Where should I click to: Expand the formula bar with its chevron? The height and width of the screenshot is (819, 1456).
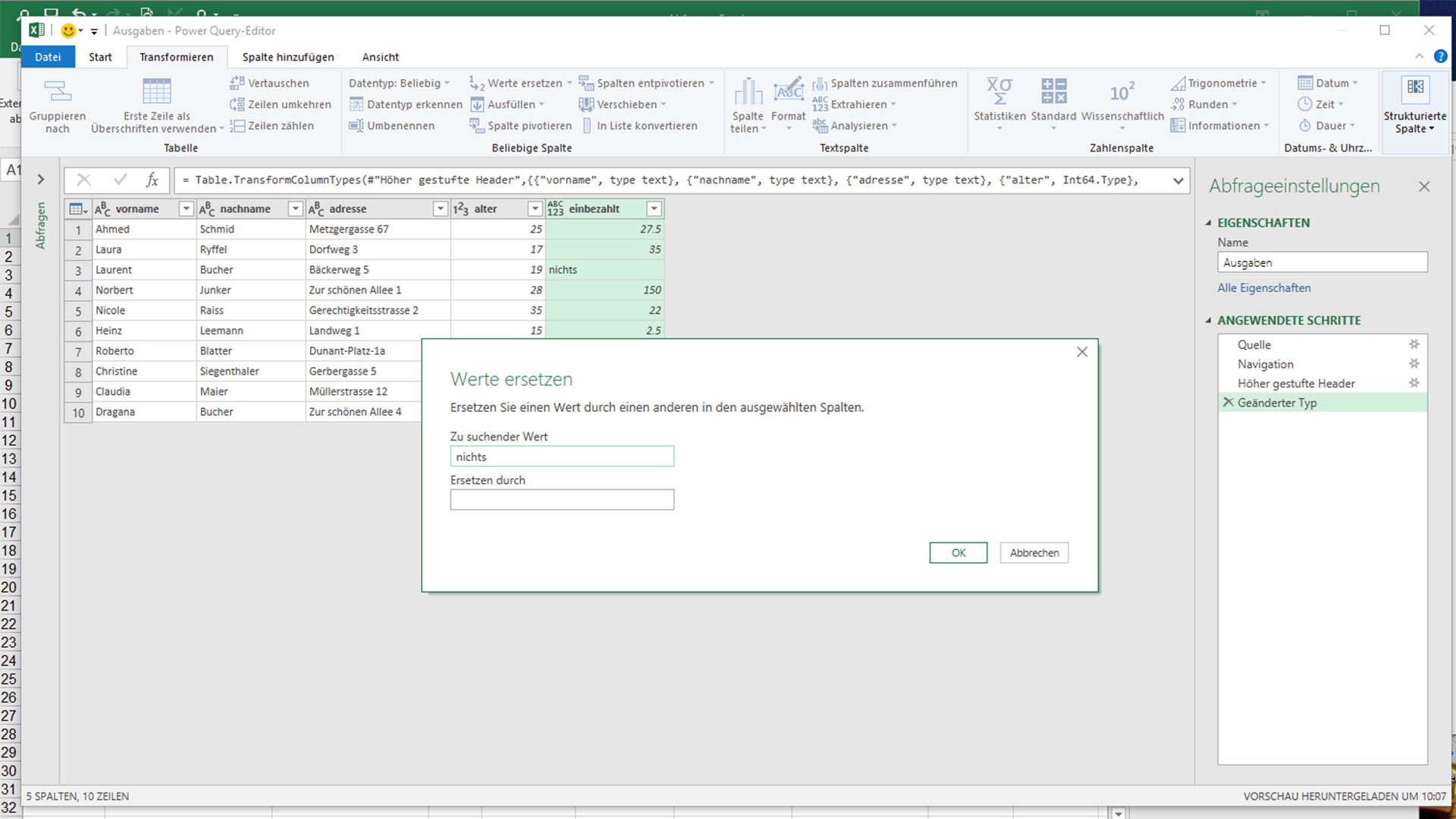click(x=1177, y=180)
